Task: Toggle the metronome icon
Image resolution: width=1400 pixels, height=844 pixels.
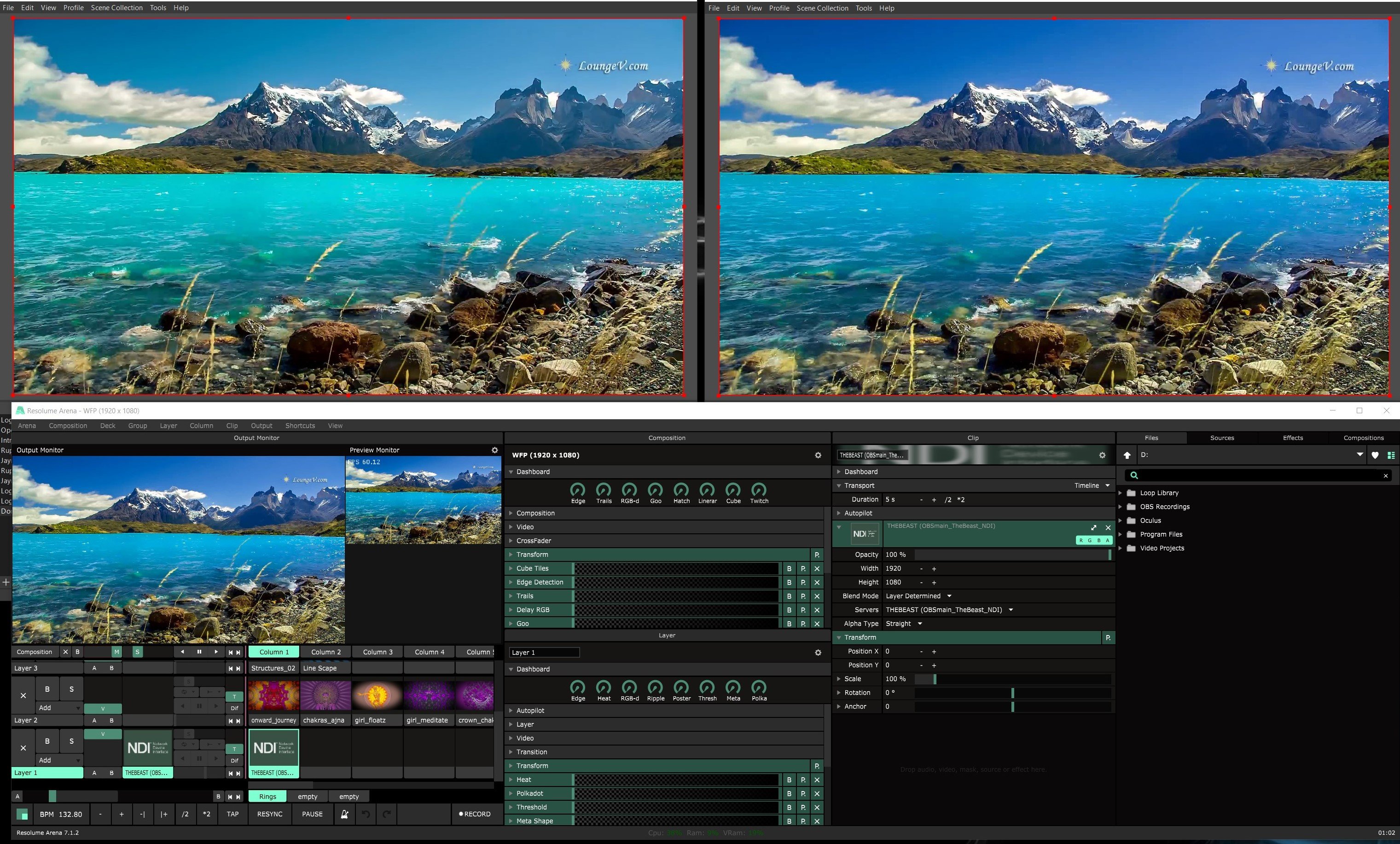Action: [344, 814]
